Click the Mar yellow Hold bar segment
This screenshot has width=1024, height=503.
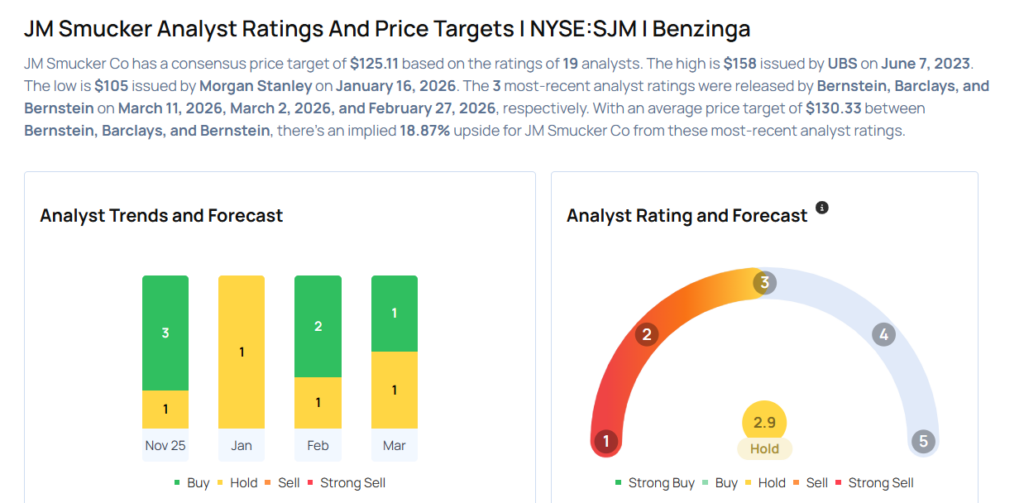pos(394,390)
